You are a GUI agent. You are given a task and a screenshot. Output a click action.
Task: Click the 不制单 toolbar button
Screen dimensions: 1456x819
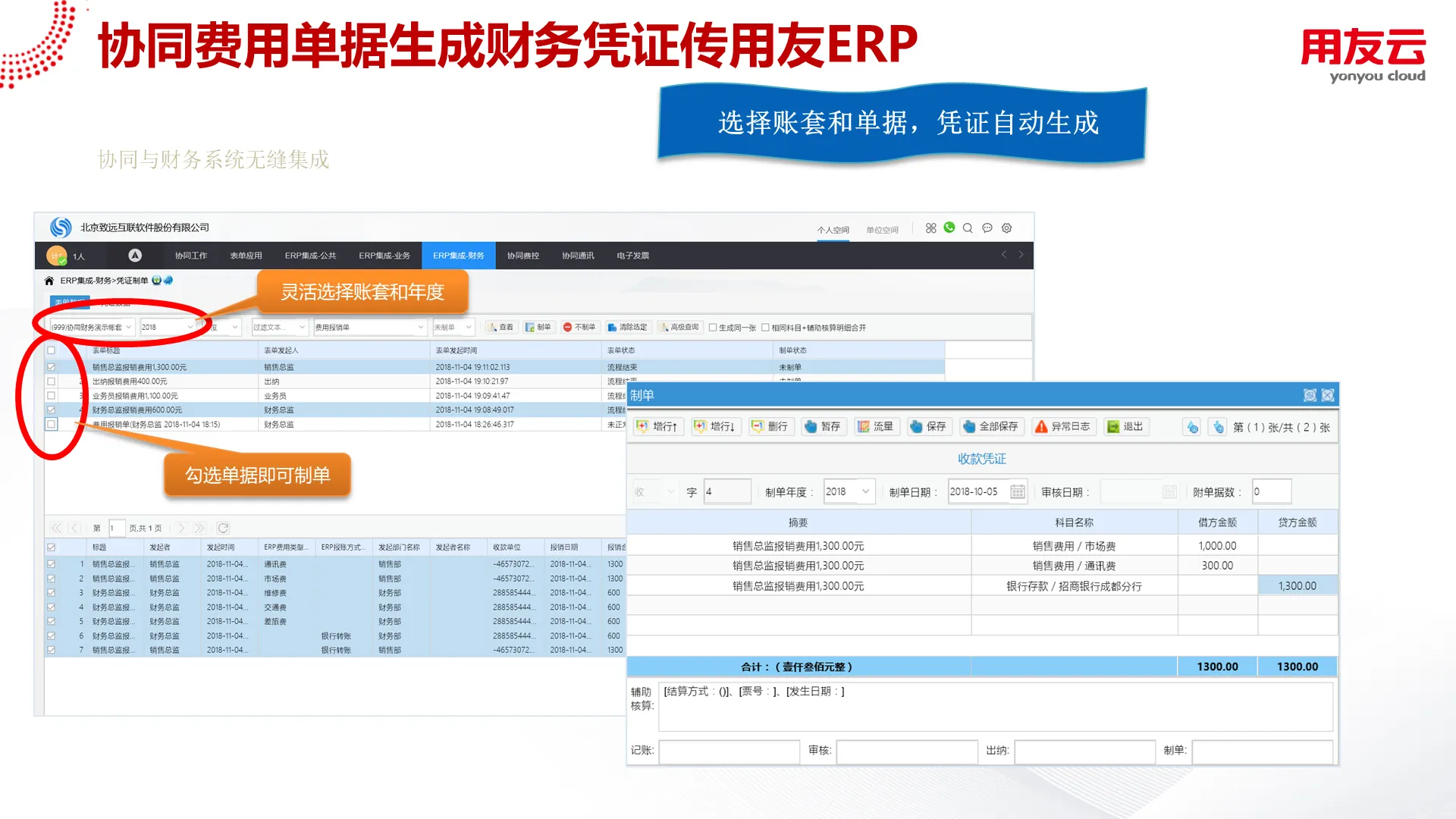579,328
